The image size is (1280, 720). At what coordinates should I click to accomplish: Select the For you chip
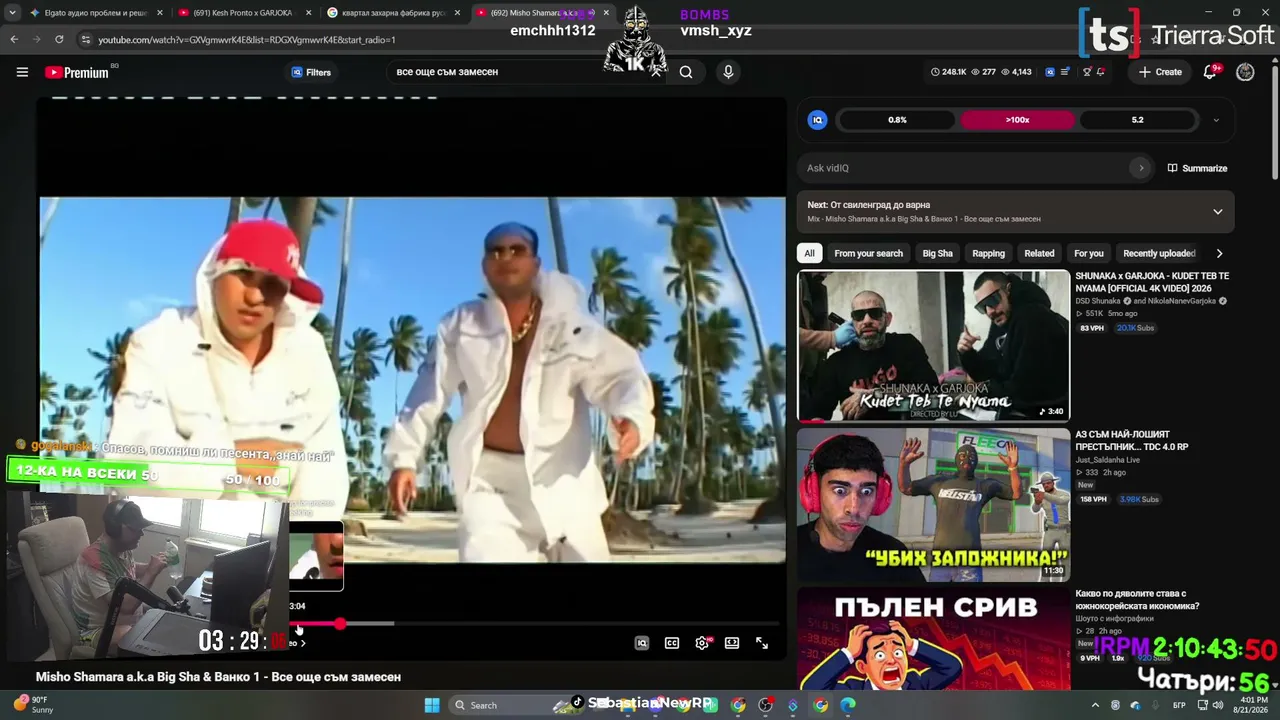click(1088, 253)
